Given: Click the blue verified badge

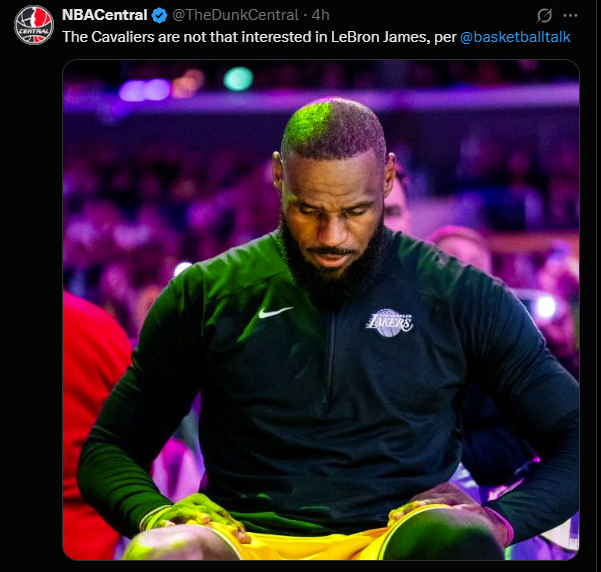Looking at the screenshot, I should 159,15.
